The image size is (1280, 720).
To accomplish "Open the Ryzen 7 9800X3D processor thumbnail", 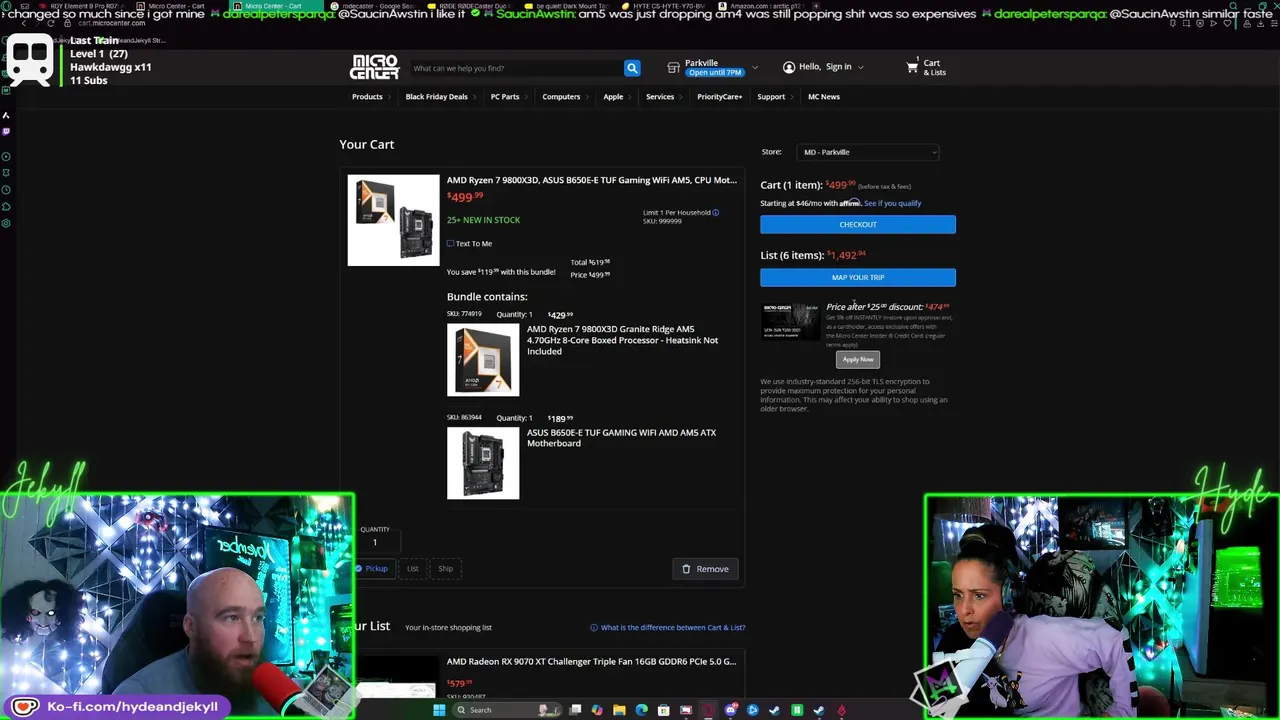I will click(x=483, y=360).
